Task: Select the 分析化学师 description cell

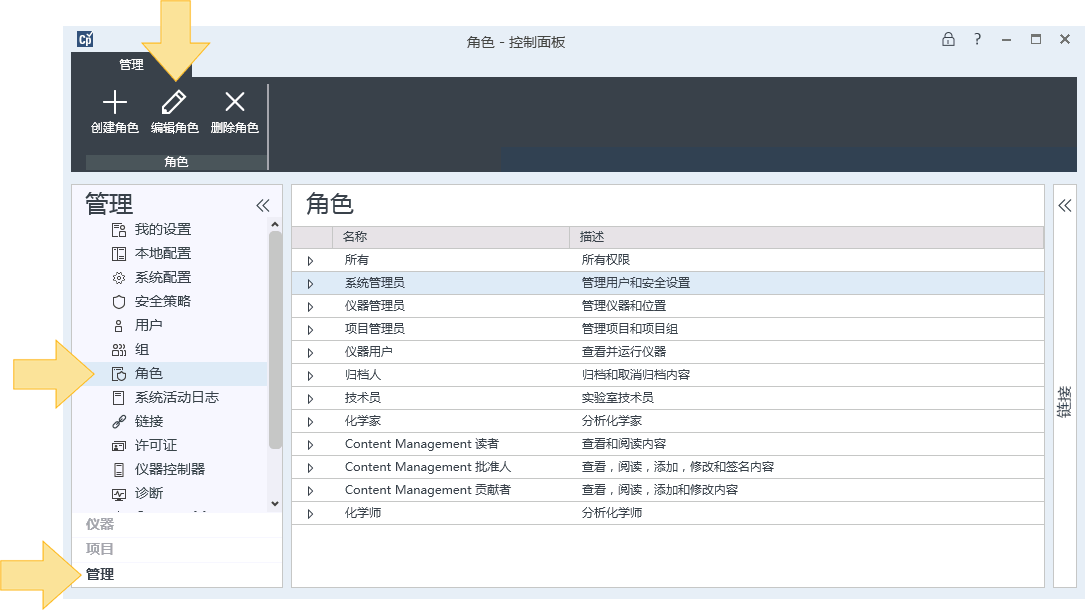Action: tap(612, 512)
